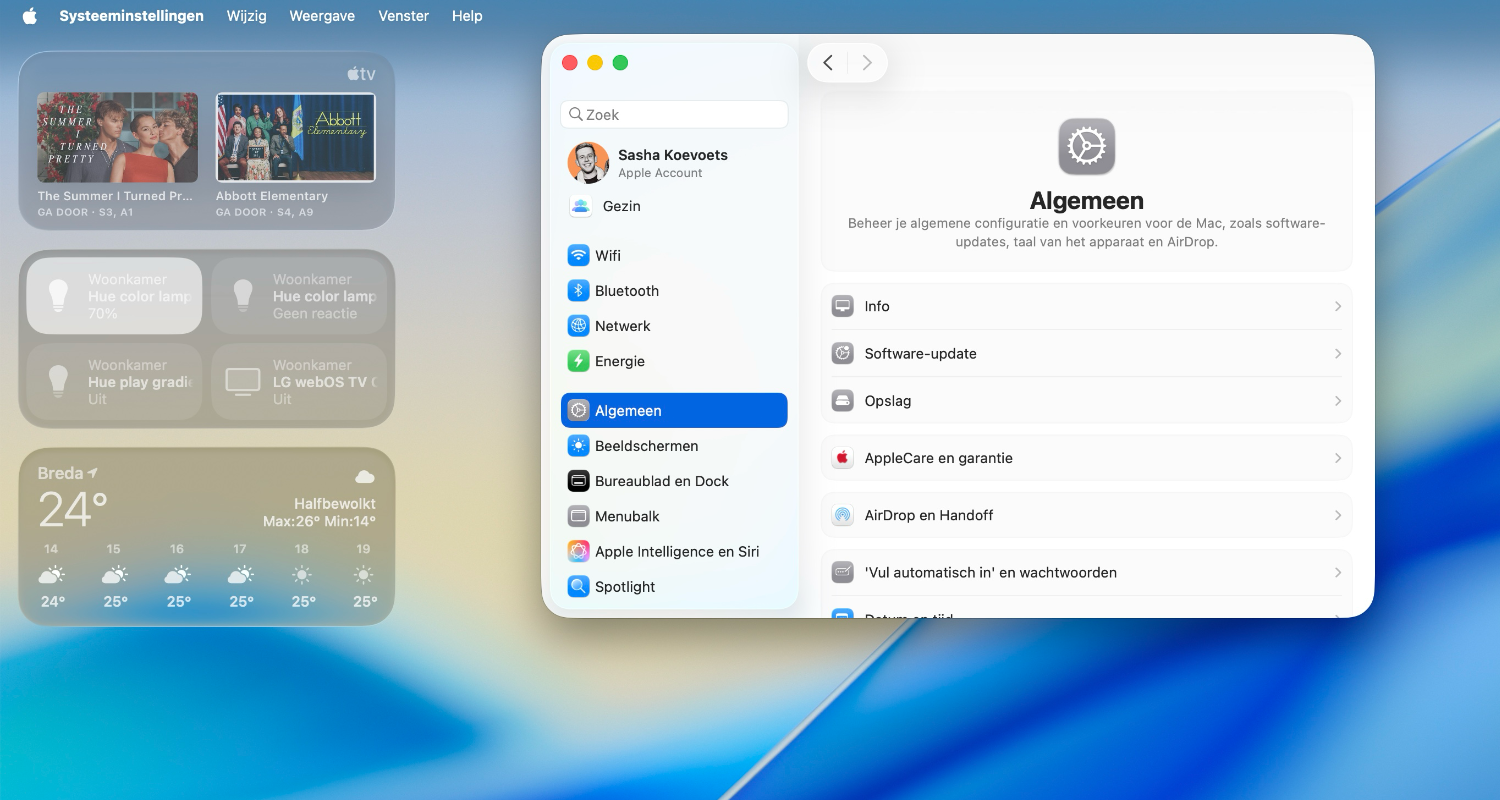
Task: Expand the Software-update row chevron
Action: pyautogui.click(x=1338, y=353)
